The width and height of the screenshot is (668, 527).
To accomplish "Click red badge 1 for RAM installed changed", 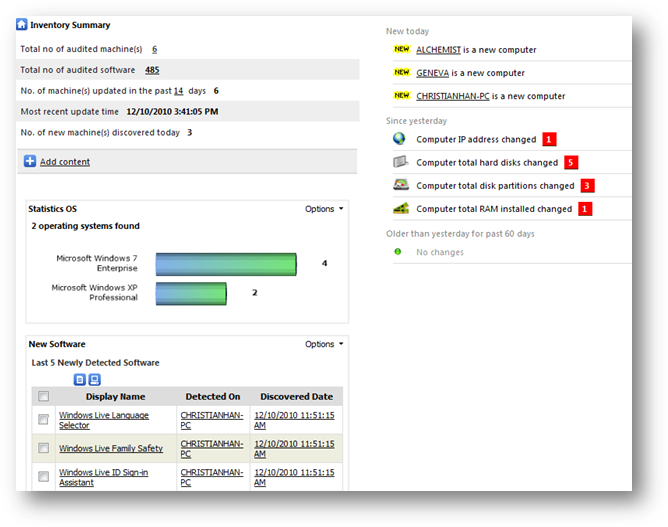I will pos(585,209).
